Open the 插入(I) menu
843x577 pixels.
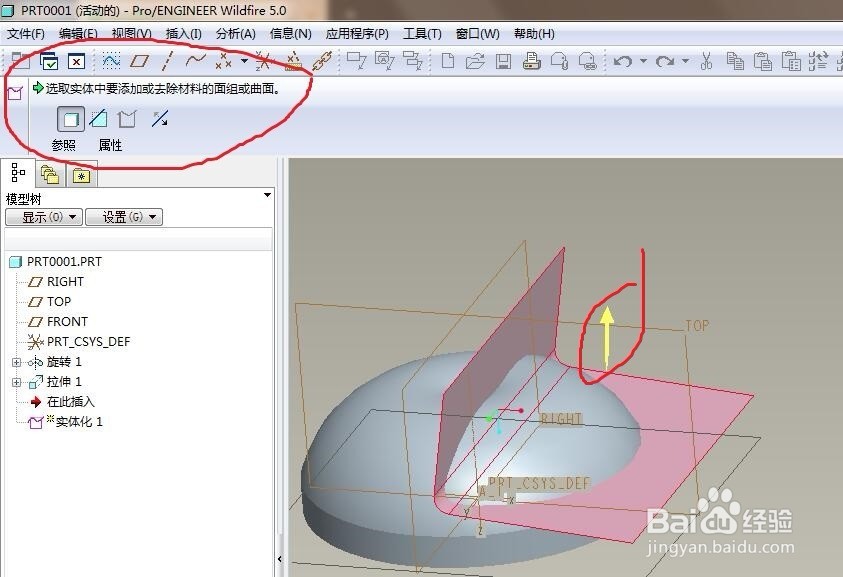pos(183,34)
